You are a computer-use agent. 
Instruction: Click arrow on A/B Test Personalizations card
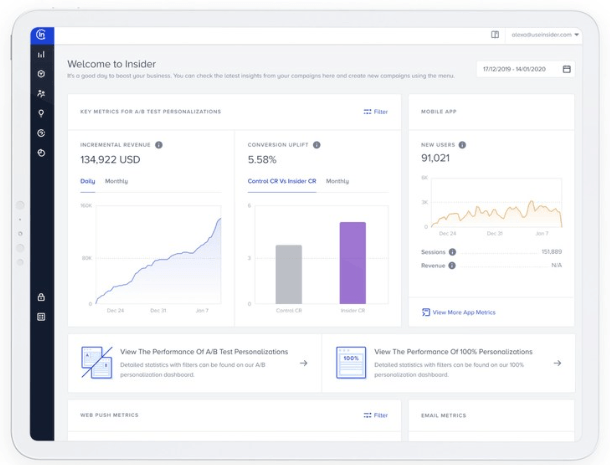coord(304,363)
